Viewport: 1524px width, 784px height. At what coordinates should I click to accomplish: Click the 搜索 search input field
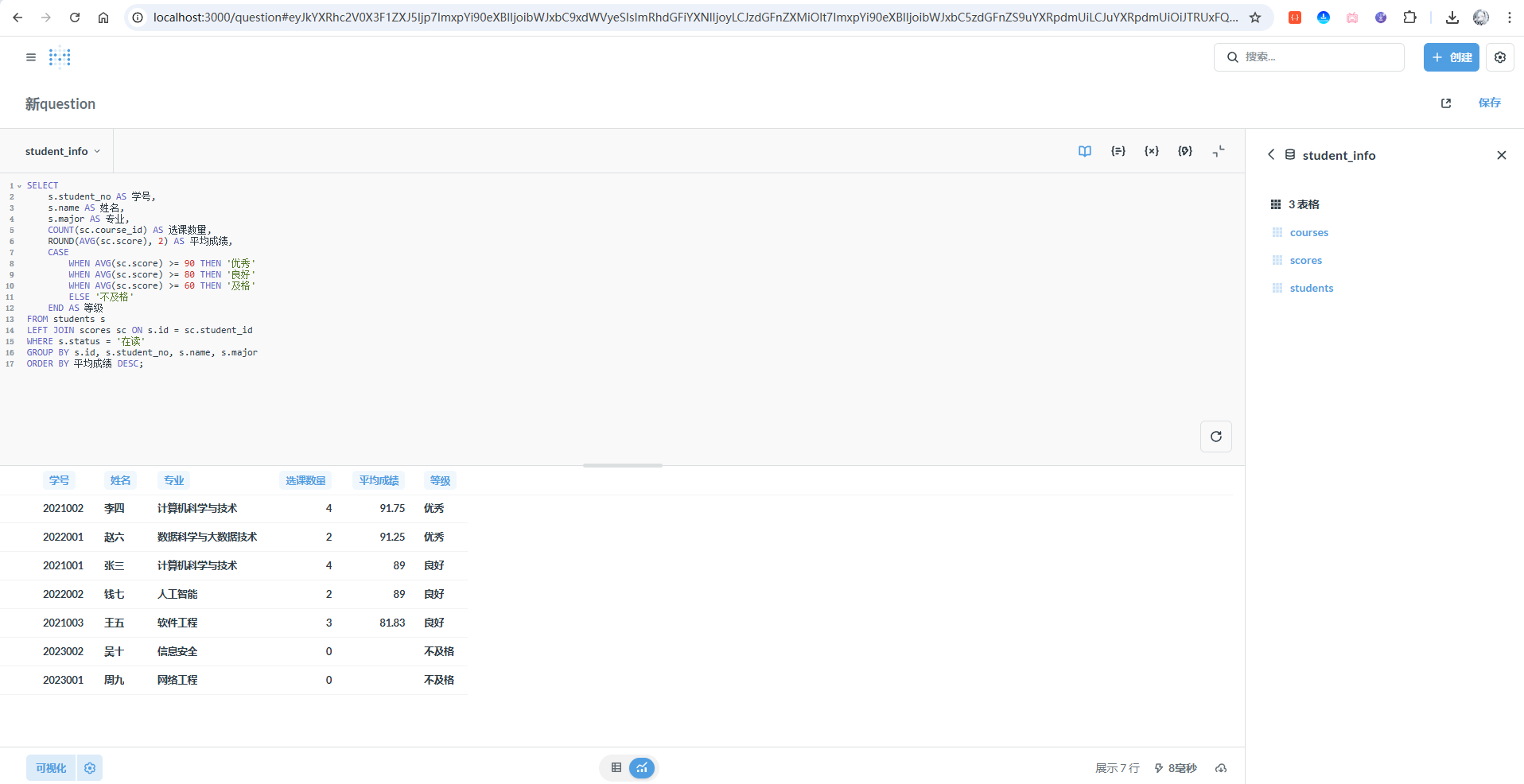(1316, 57)
